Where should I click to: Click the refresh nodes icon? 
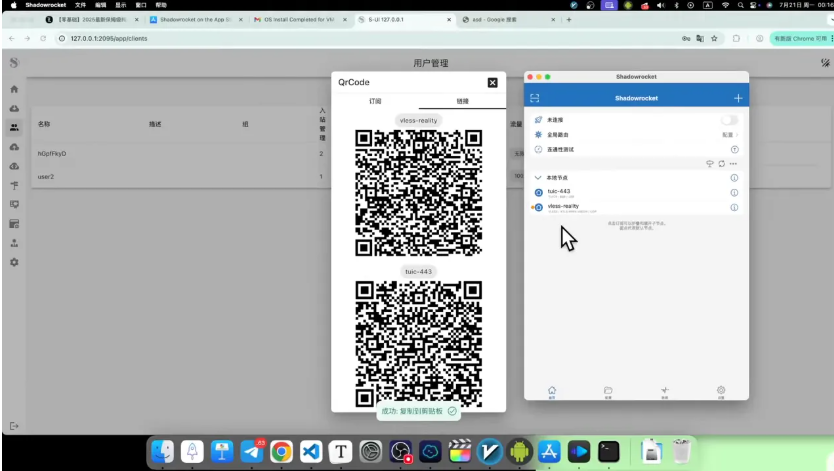click(722, 164)
